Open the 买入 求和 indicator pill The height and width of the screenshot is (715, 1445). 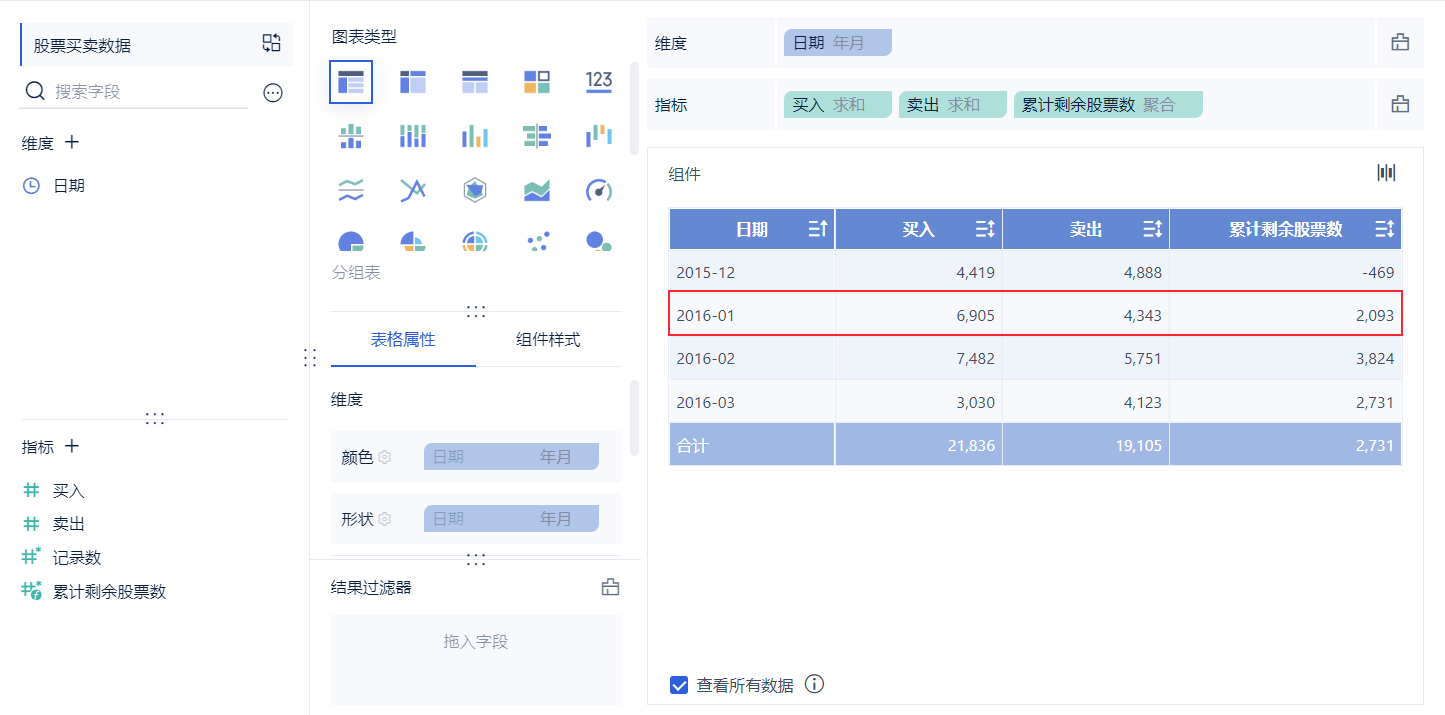coord(837,104)
